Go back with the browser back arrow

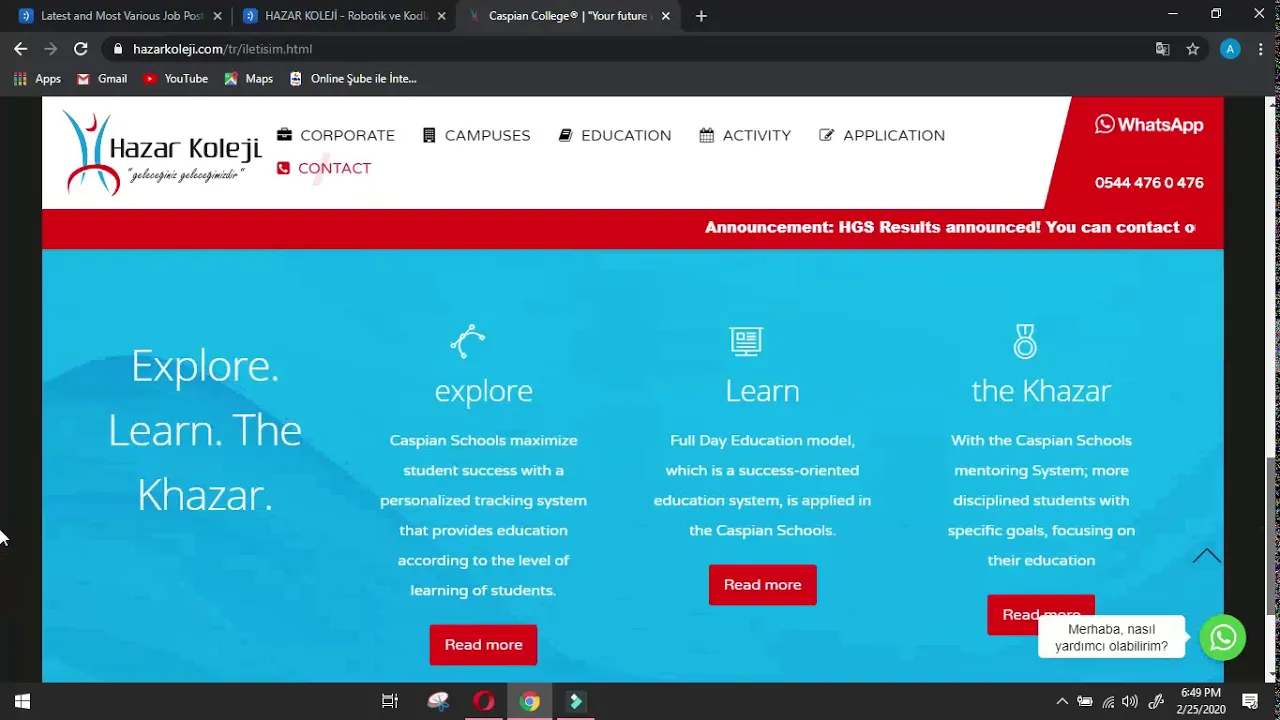tap(20, 48)
